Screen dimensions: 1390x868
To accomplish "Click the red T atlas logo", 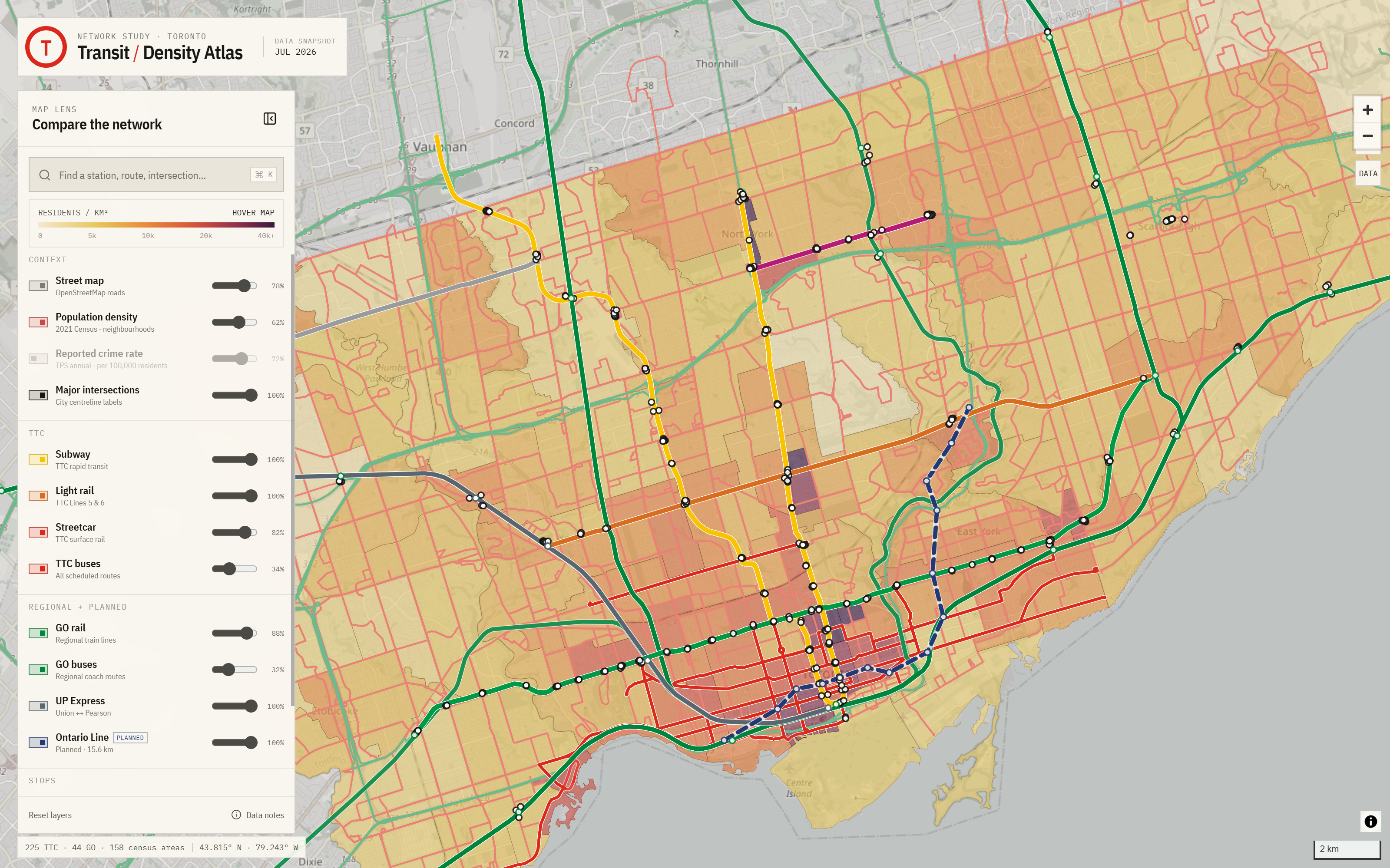I will tap(46, 47).
